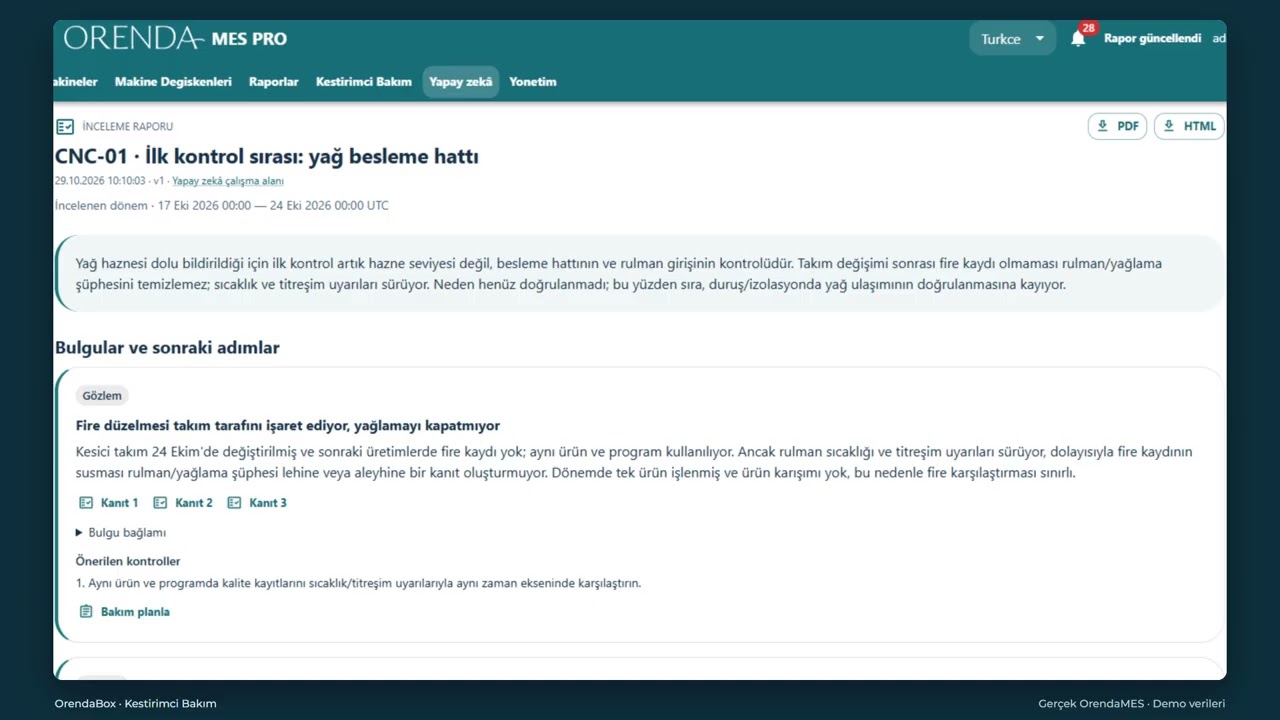Screen dimensions: 1280x720
Task: Open the Kanıt 2 evidence link
Action: pyautogui.click(x=183, y=503)
